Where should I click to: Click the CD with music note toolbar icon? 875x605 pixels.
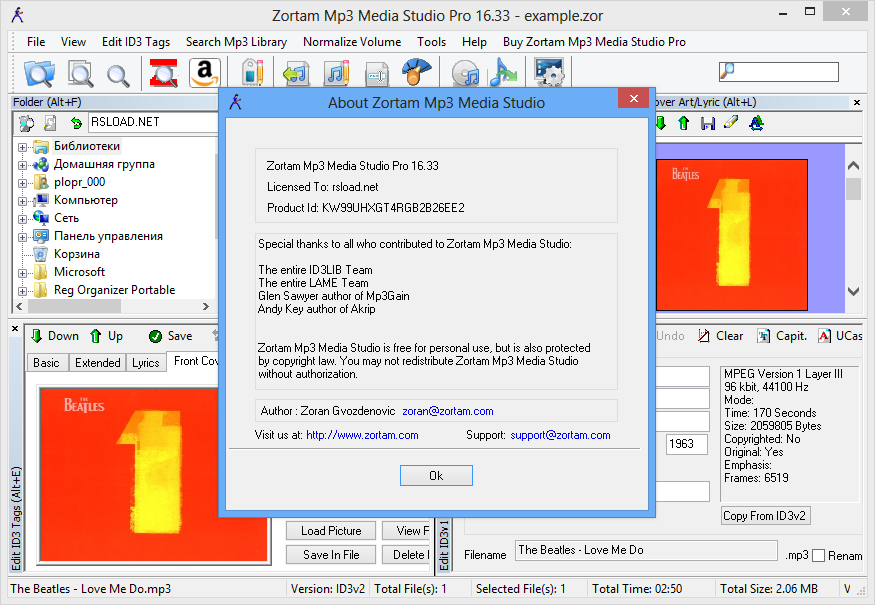465,74
